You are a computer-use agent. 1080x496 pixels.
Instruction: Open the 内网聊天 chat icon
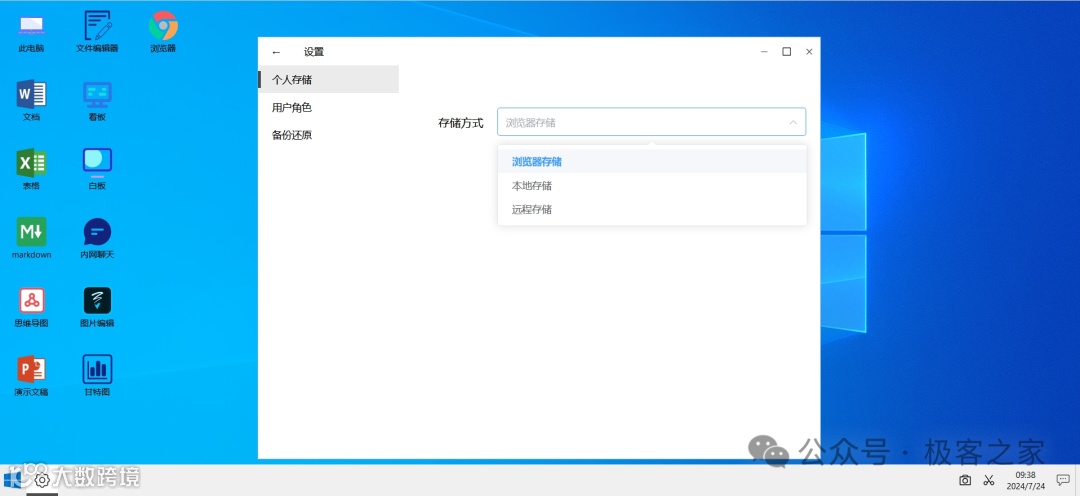coord(97,238)
